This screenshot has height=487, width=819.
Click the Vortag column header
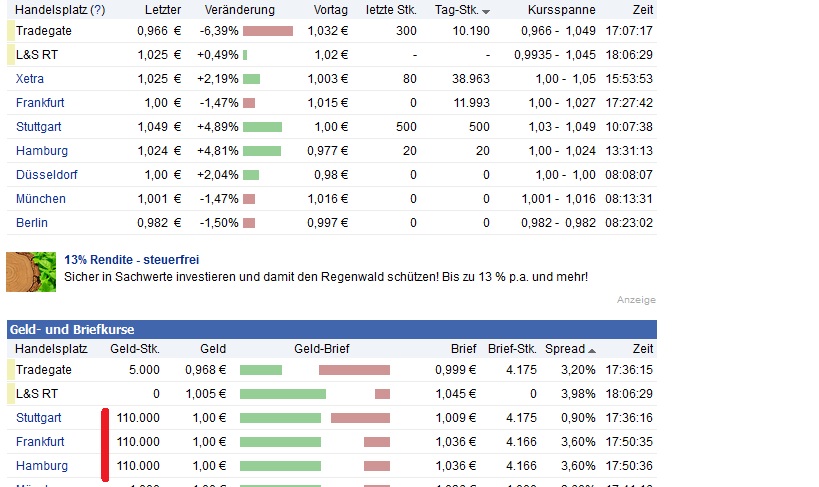(331, 10)
